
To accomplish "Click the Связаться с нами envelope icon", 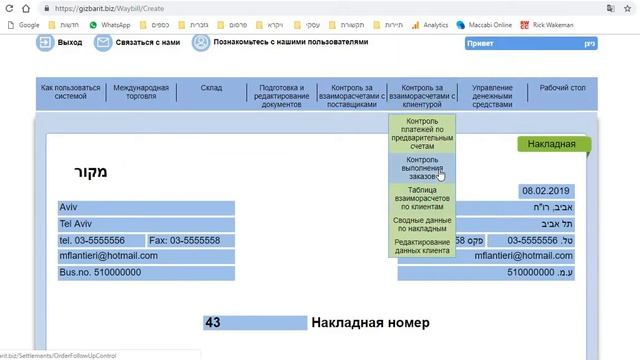I will (103, 42).
